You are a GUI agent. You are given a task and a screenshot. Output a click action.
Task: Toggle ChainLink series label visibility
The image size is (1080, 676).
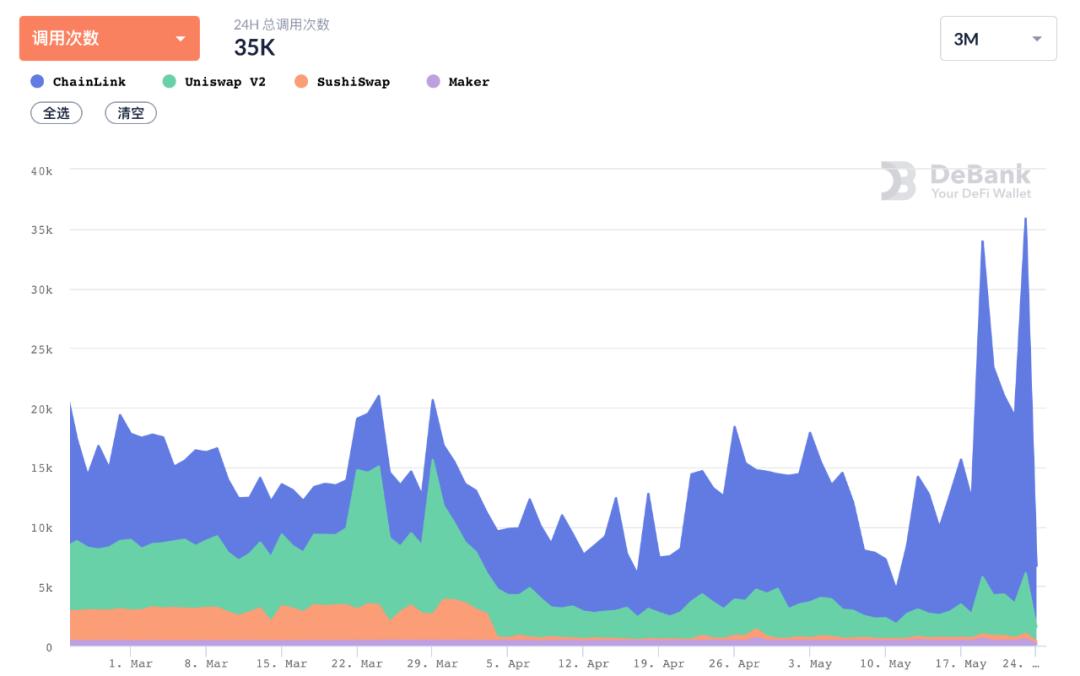click(x=89, y=82)
